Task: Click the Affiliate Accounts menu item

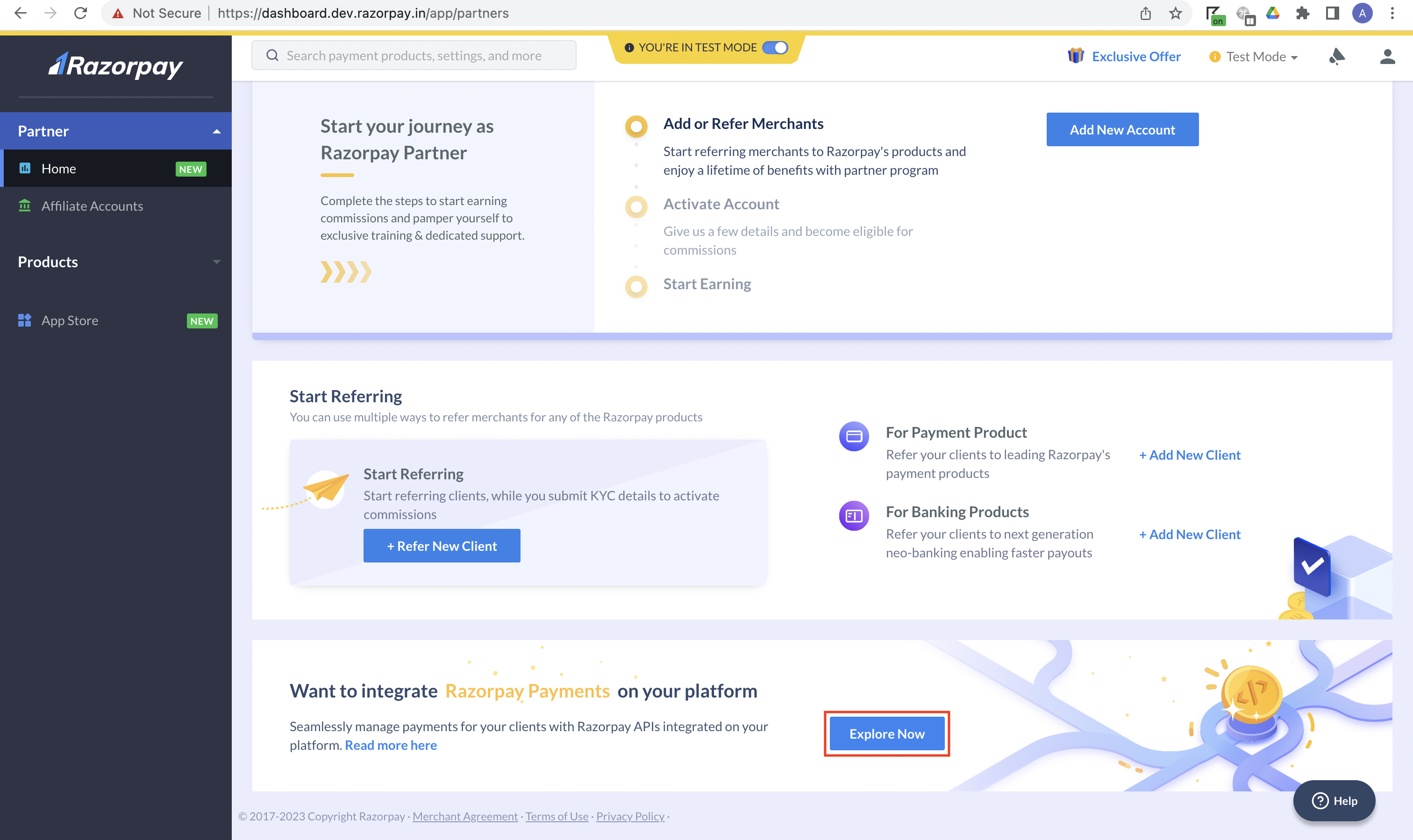Action: 91,206
